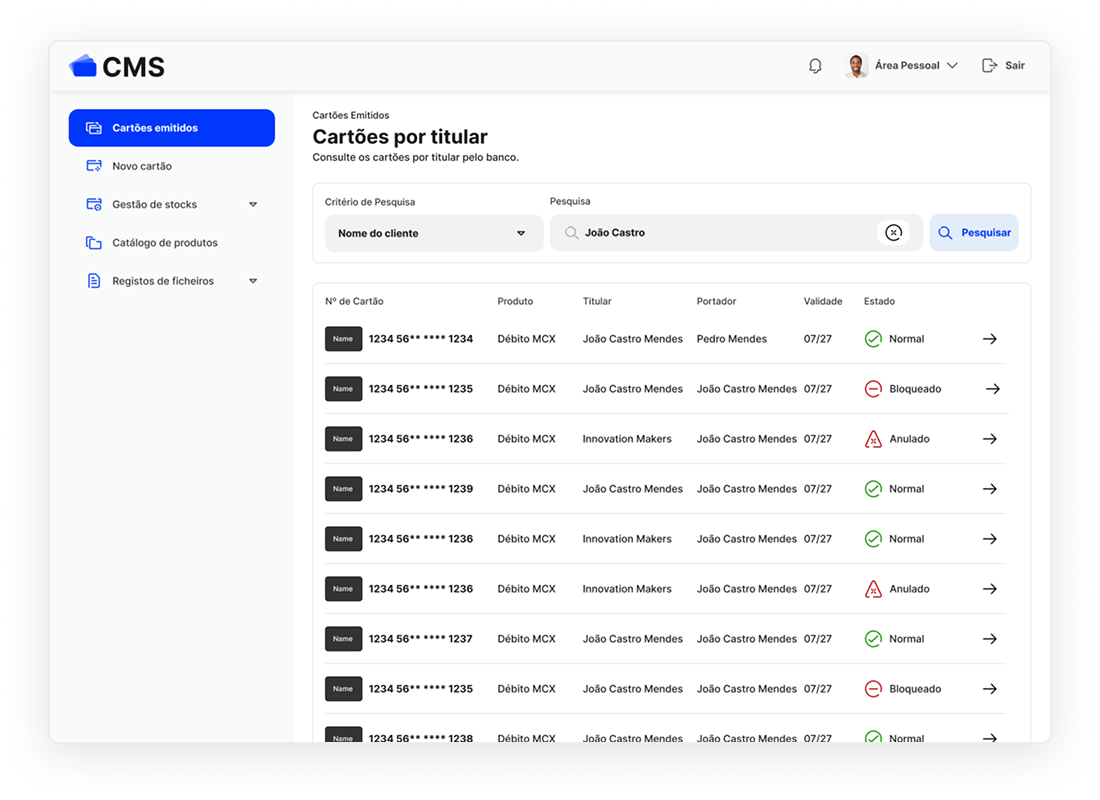Log out using the Sair button
This screenshot has width=1100, height=800.
coord(1004,66)
